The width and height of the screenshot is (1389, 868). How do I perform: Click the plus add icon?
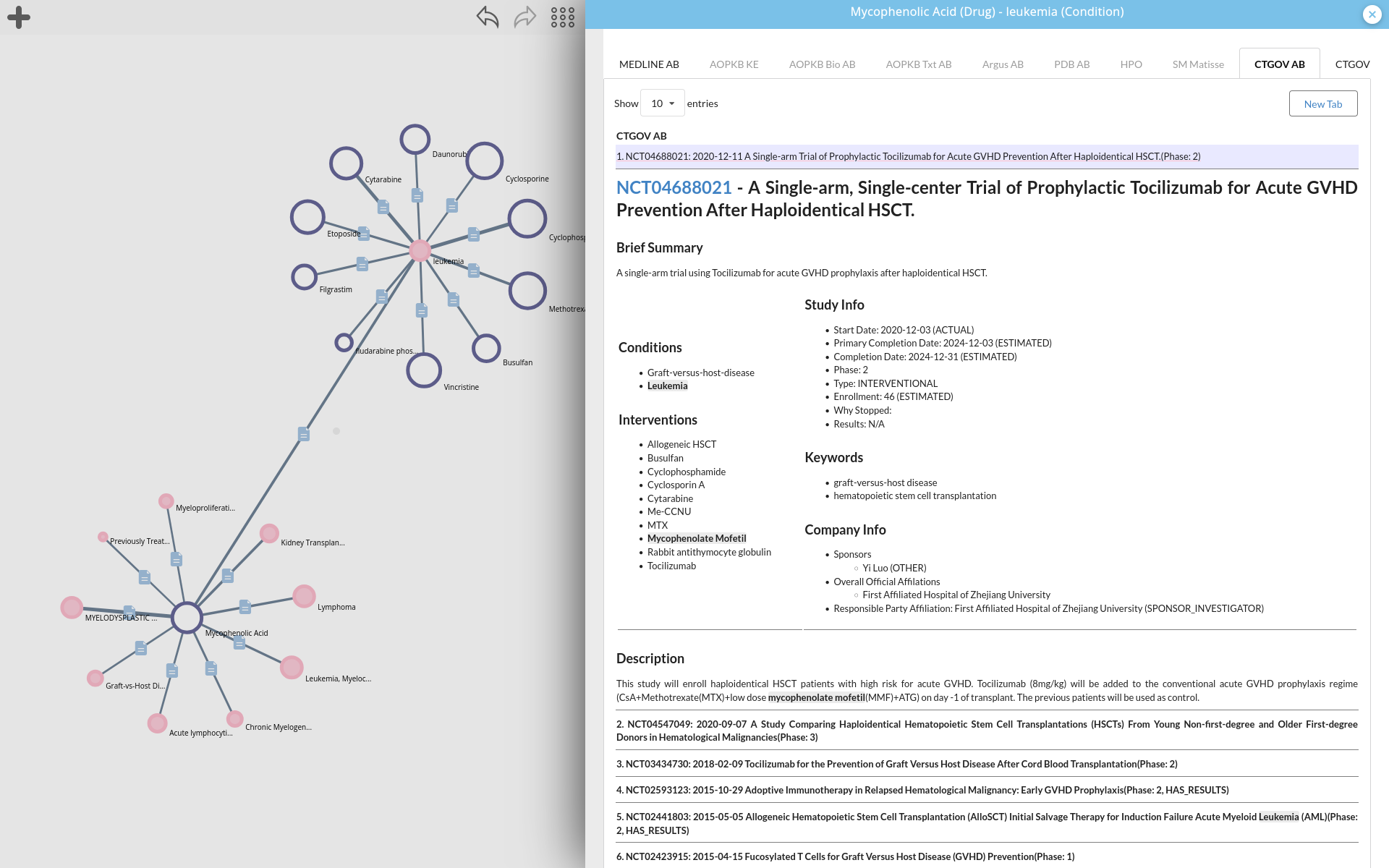click(19, 17)
